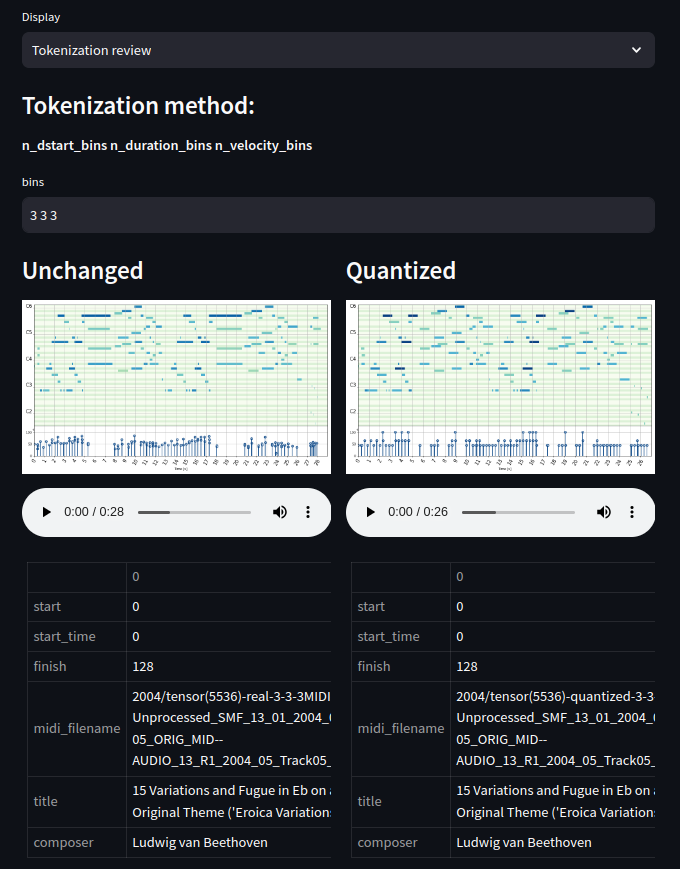Mute the Unchanged audio player speaker icon
Image resolution: width=680 pixels, height=869 pixels.
[x=280, y=511]
